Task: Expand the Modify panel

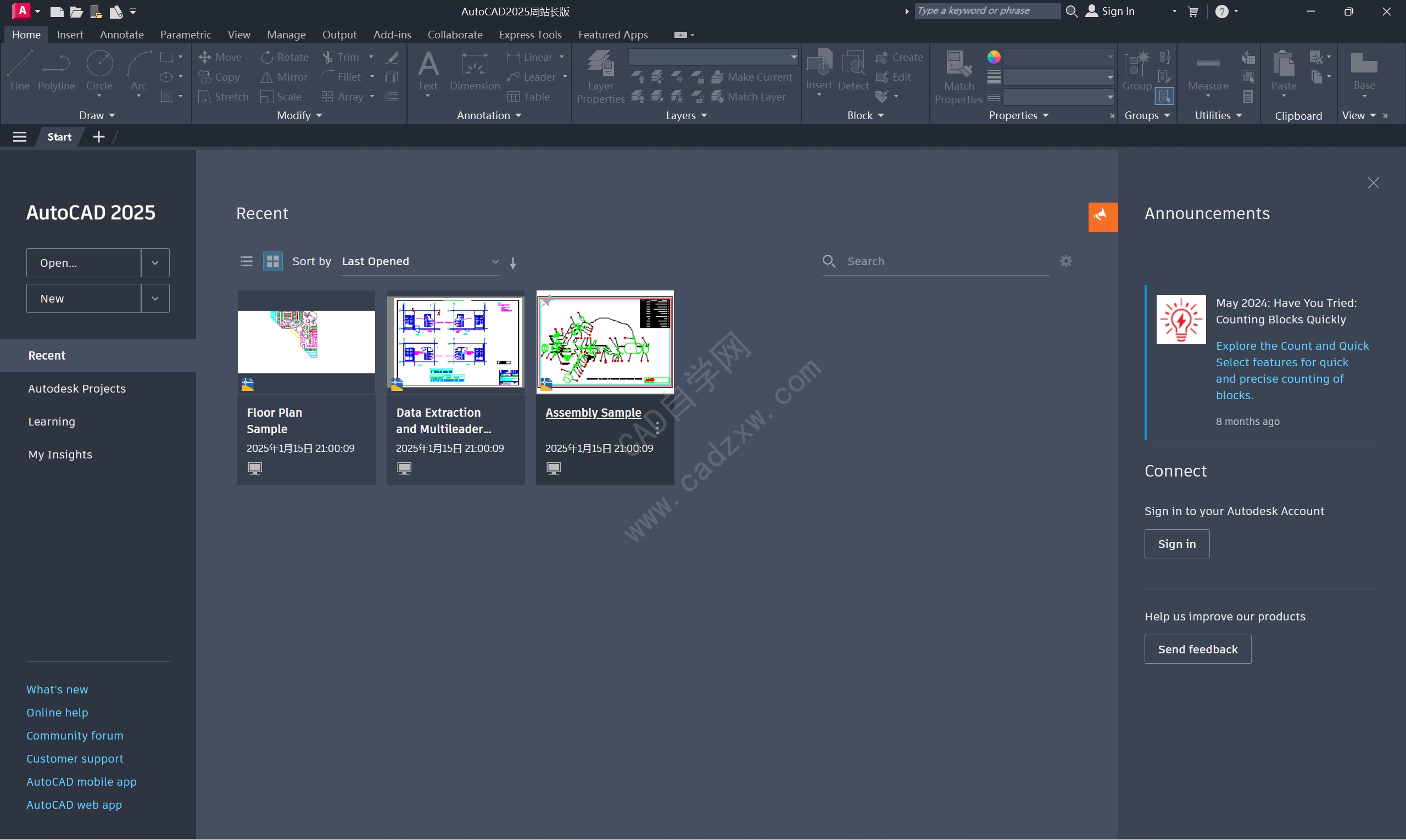Action: tap(299, 115)
